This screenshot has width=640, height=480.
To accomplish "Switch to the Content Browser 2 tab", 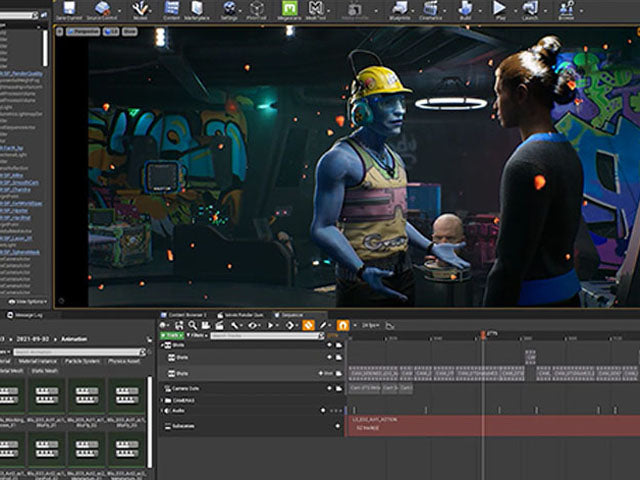I will 185,314.
